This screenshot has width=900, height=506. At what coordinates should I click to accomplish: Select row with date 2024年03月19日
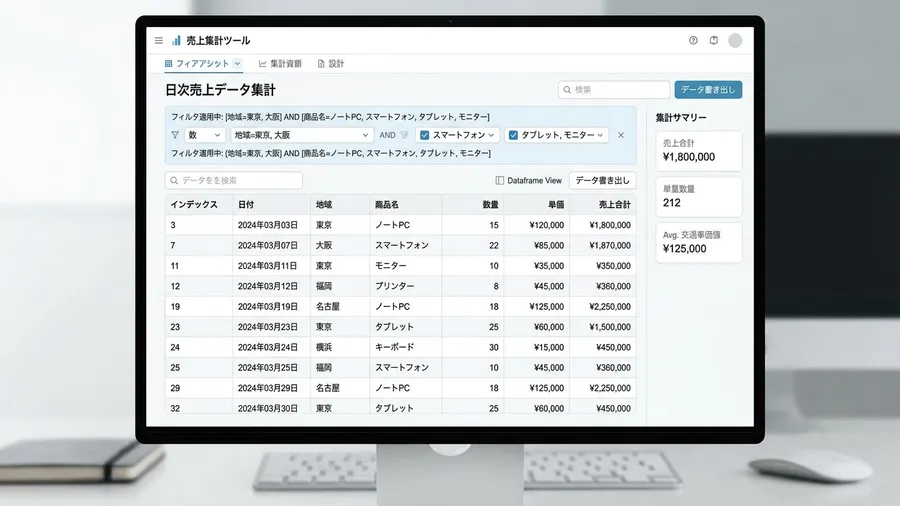click(401, 306)
